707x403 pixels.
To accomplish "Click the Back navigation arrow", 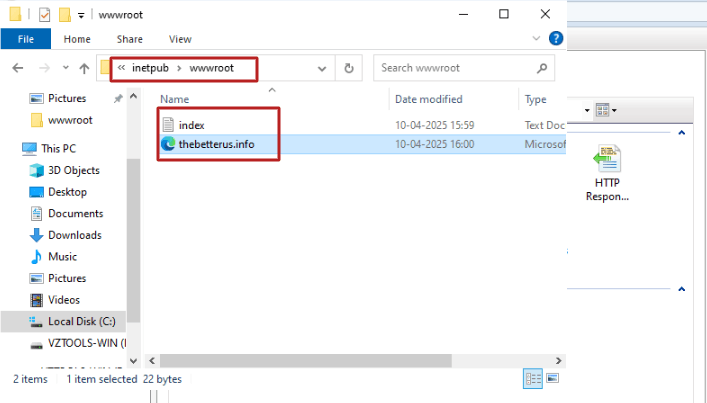I will [18, 68].
